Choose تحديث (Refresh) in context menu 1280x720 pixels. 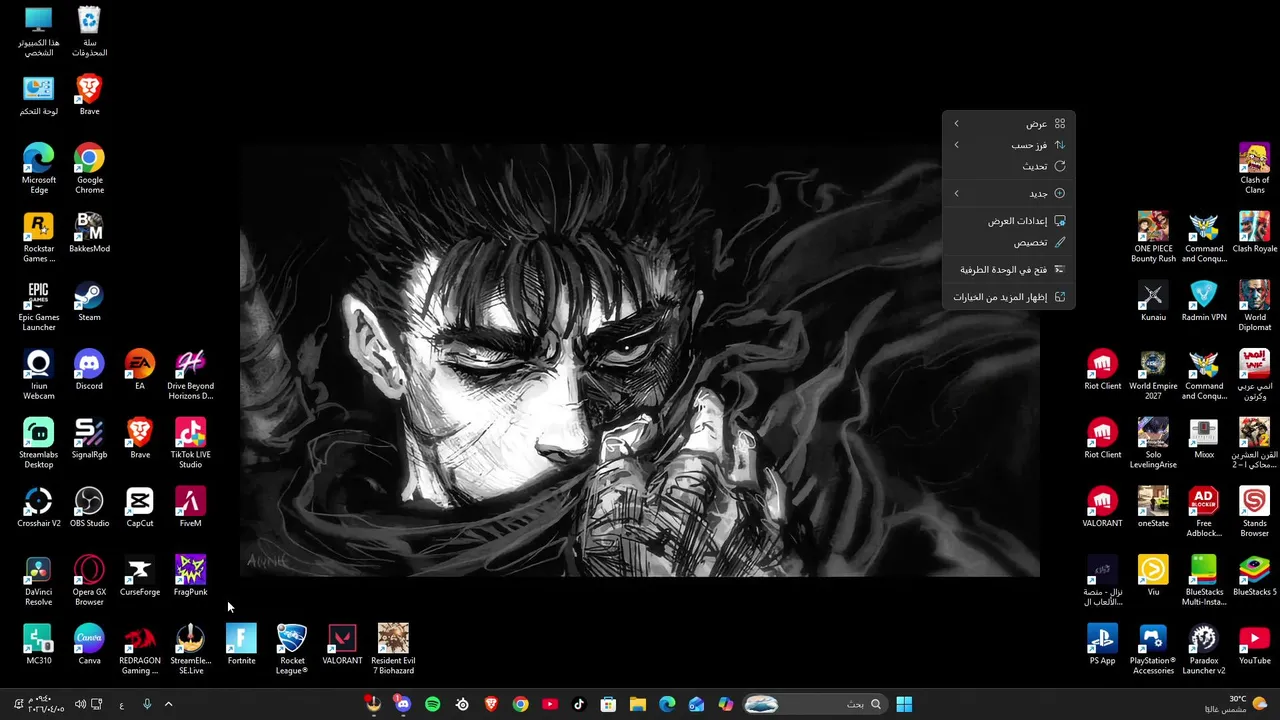click(1008, 166)
